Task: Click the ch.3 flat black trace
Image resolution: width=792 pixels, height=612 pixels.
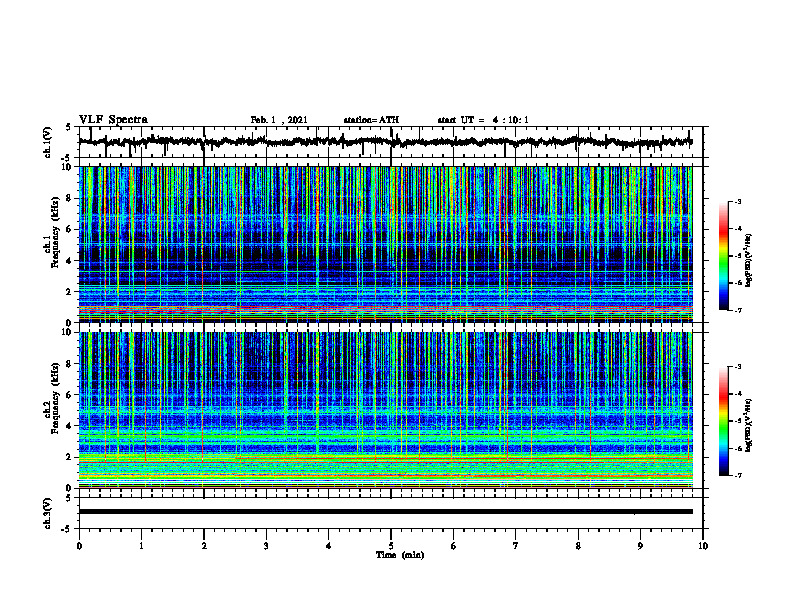Action: 386,512
